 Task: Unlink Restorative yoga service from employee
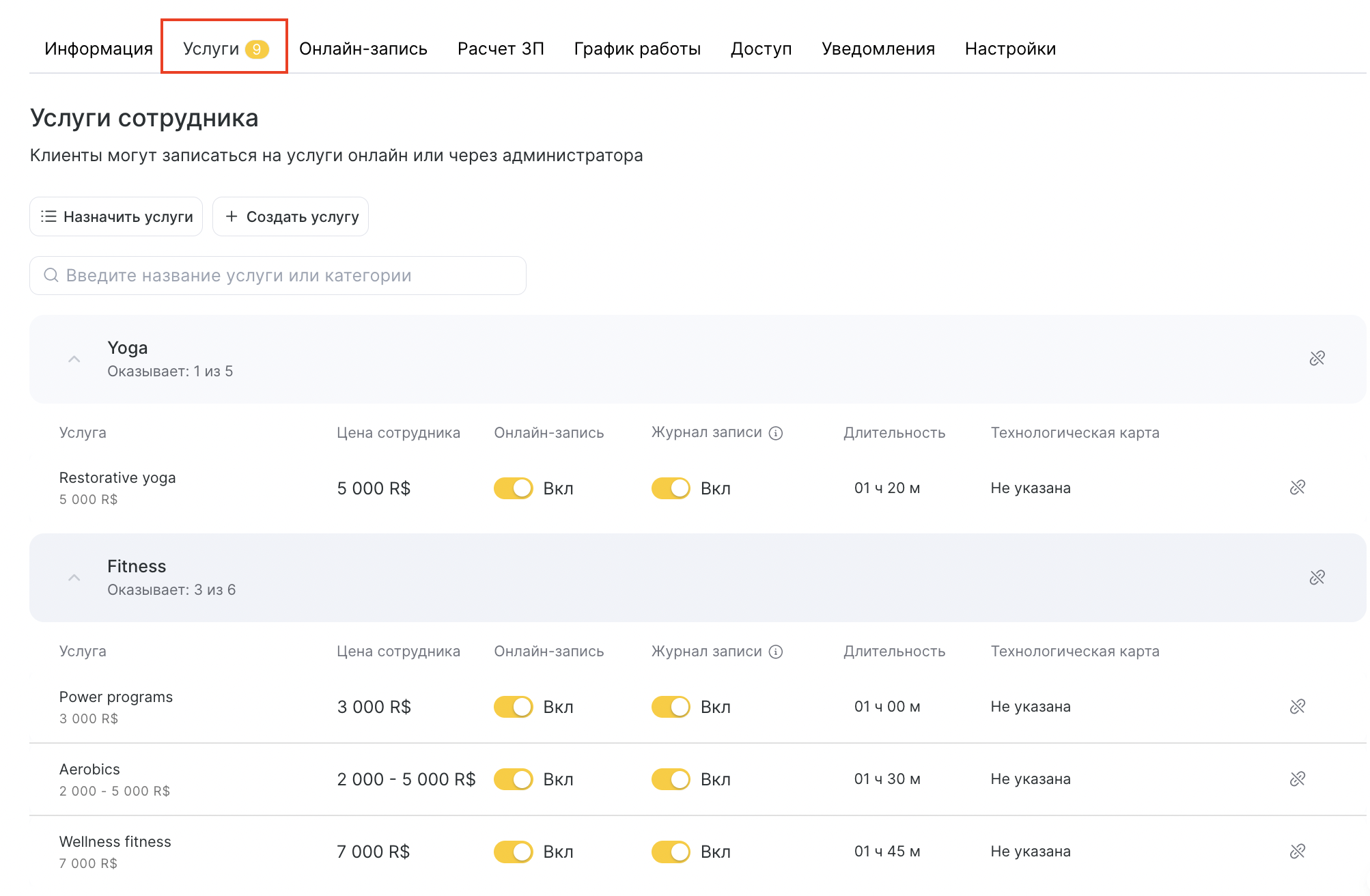tap(1297, 488)
